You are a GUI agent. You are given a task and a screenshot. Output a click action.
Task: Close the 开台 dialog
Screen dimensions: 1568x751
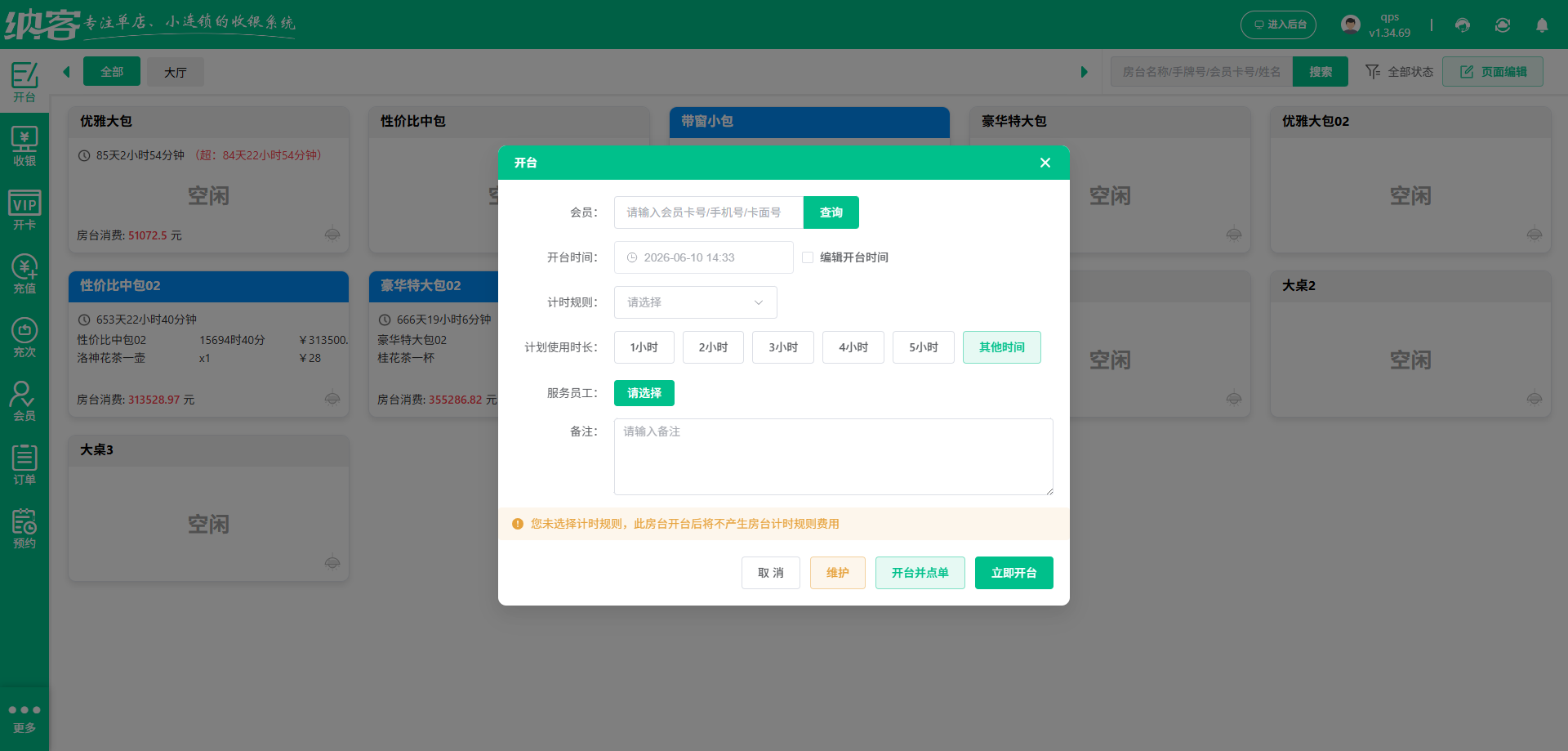click(1045, 163)
